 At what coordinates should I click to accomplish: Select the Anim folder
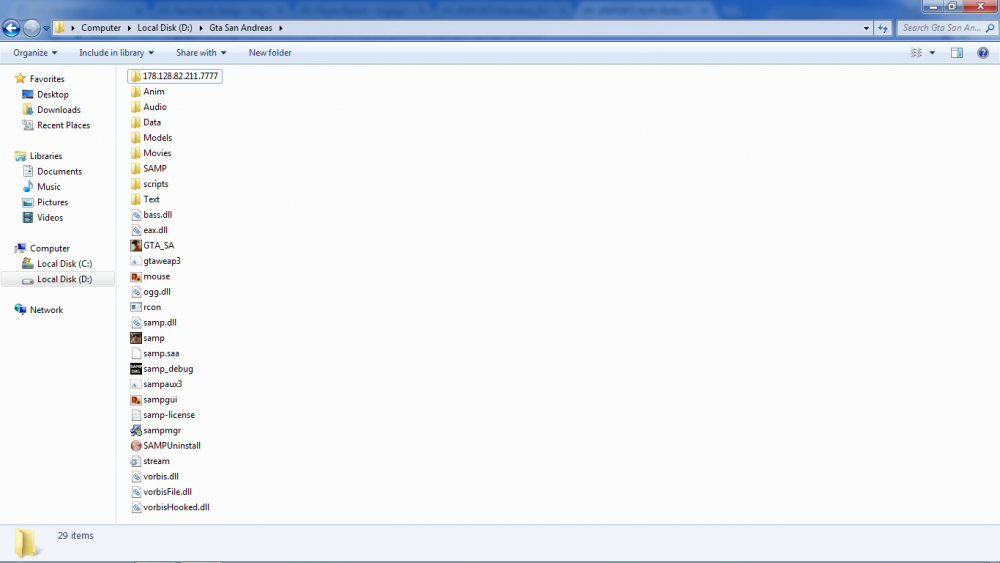tap(147, 92)
